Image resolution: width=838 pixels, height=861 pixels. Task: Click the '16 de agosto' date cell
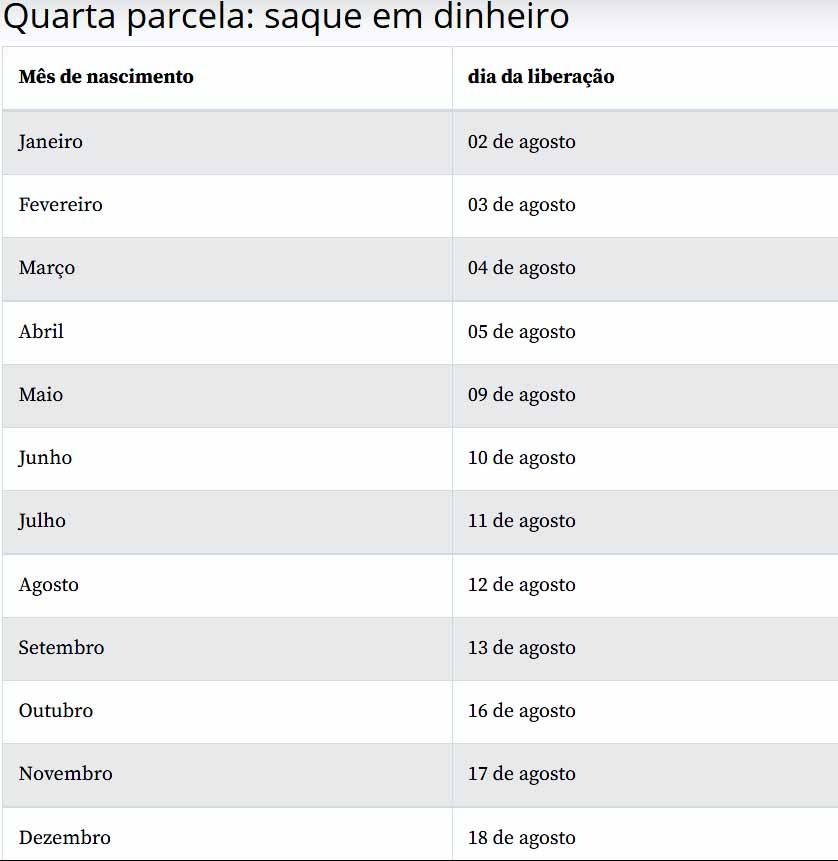point(522,711)
